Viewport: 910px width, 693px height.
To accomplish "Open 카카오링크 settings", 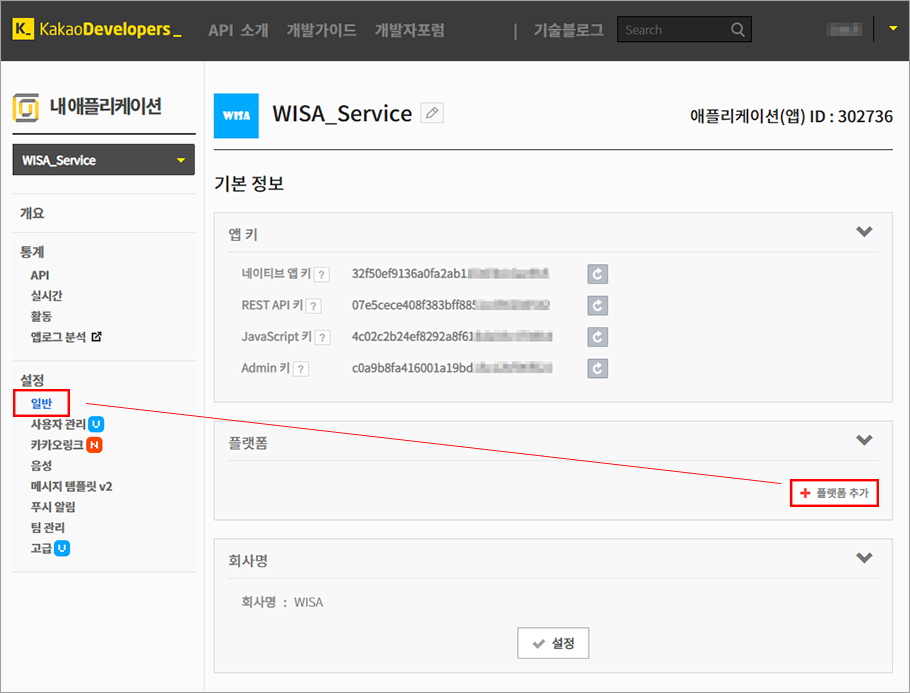I will pos(57,445).
